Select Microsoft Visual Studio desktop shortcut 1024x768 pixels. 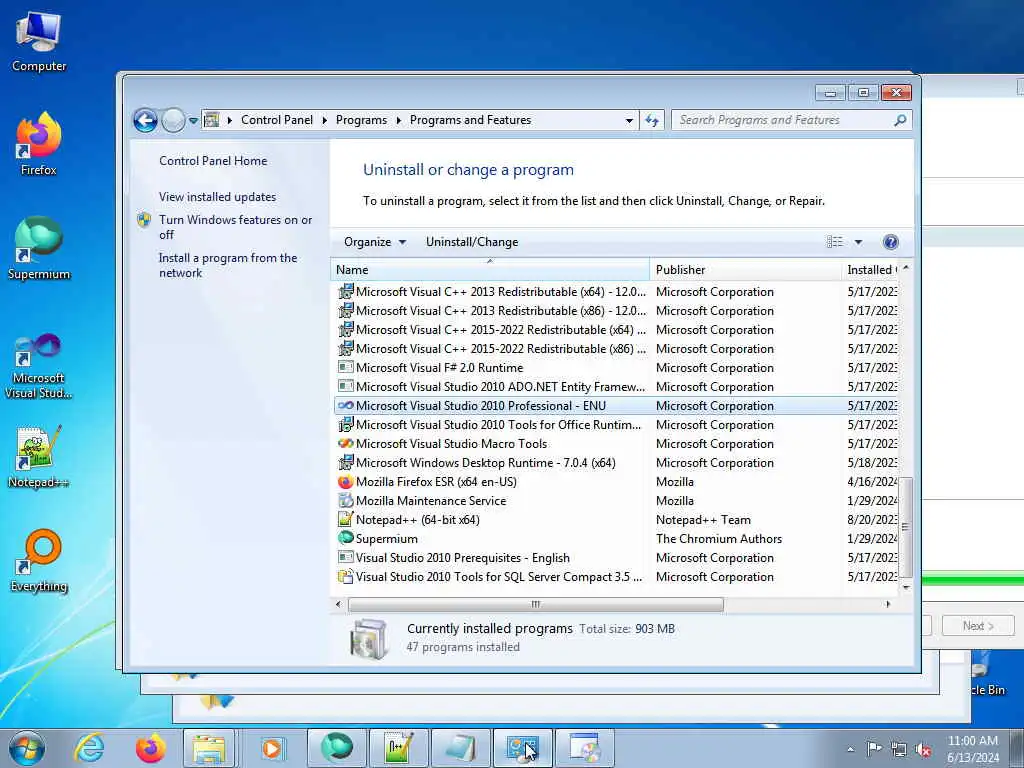(x=39, y=366)
